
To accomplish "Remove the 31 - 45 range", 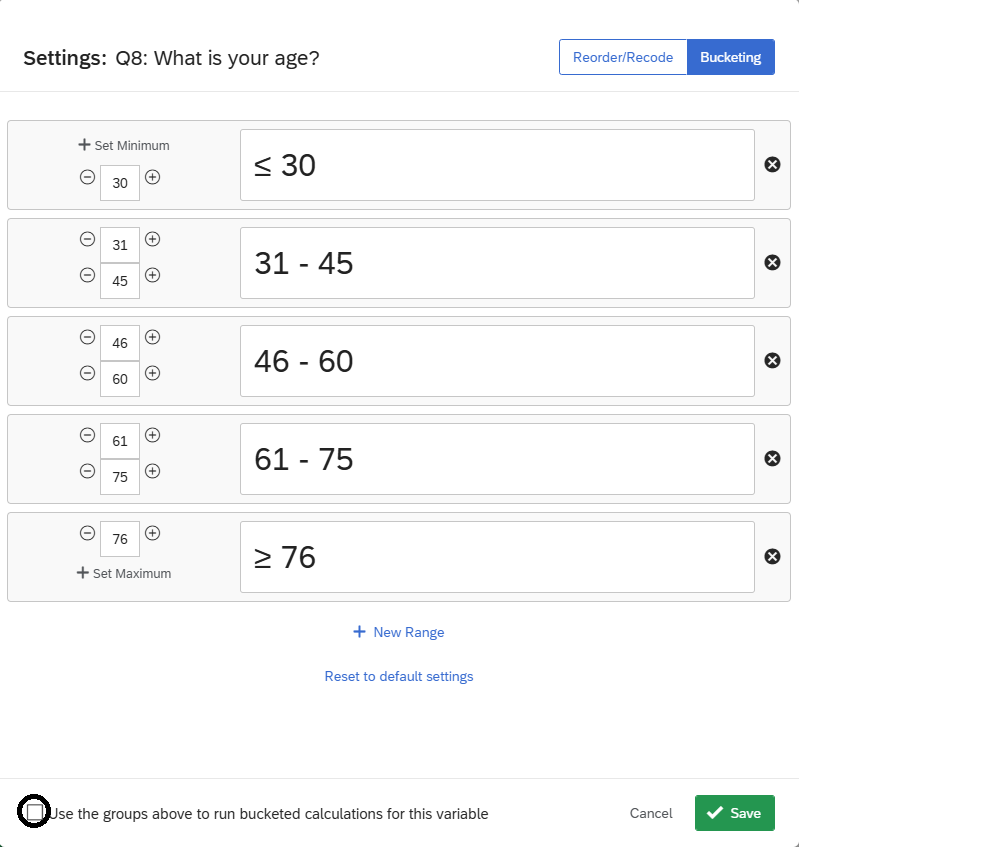I will [x=772, y=262].
